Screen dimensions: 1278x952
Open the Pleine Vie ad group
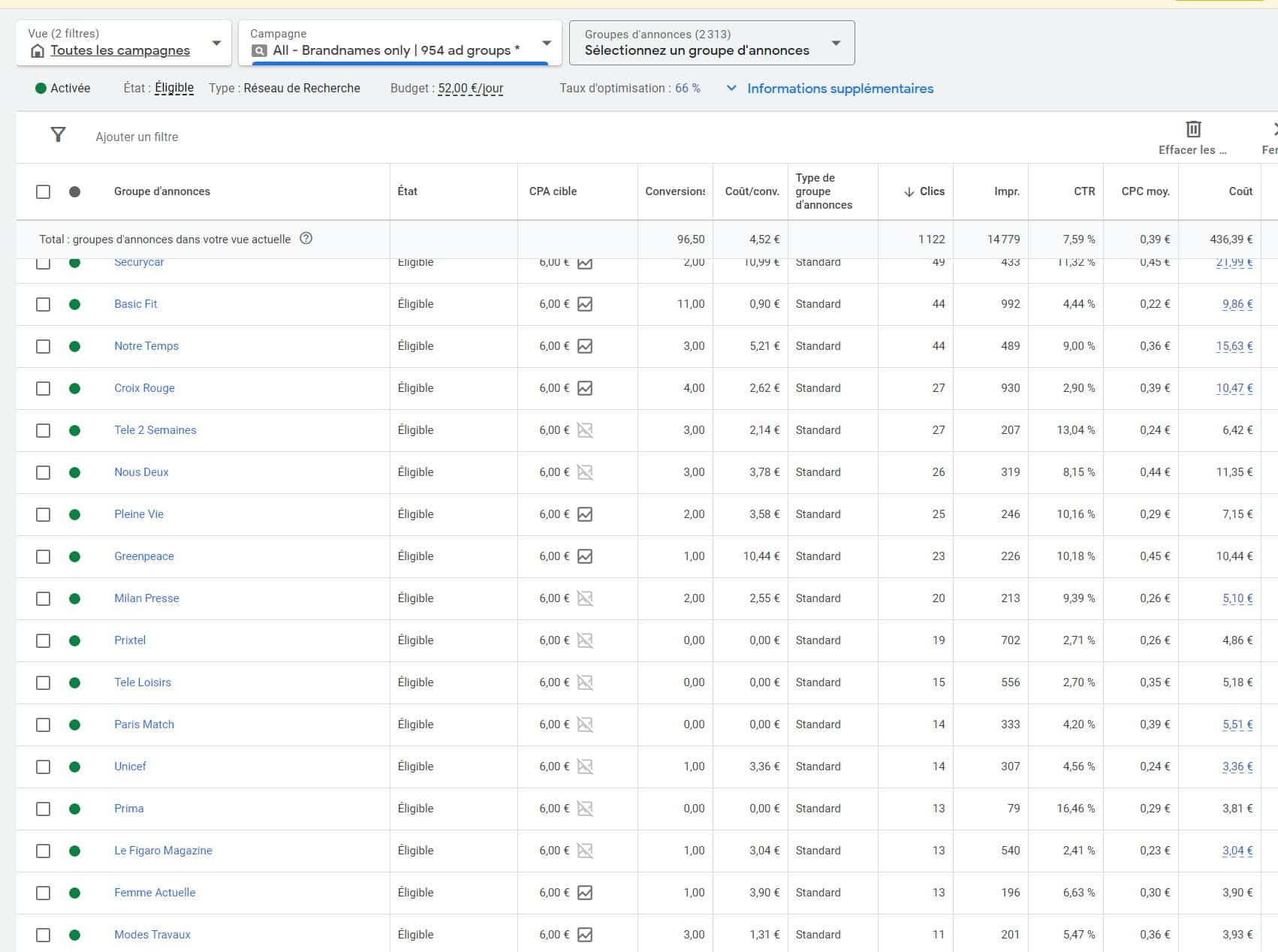(x=139, y=514)
